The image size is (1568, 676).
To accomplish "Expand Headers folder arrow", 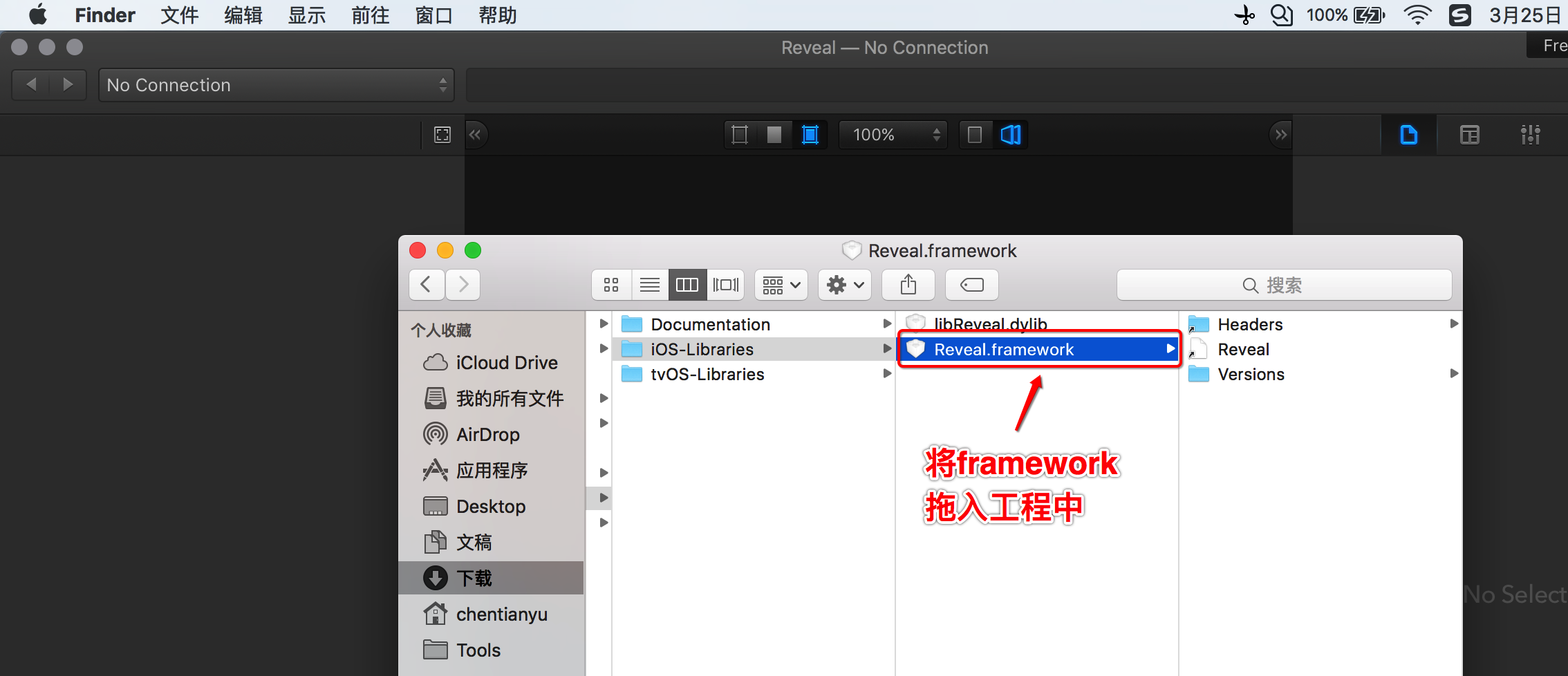I will tap(1454, 323).
